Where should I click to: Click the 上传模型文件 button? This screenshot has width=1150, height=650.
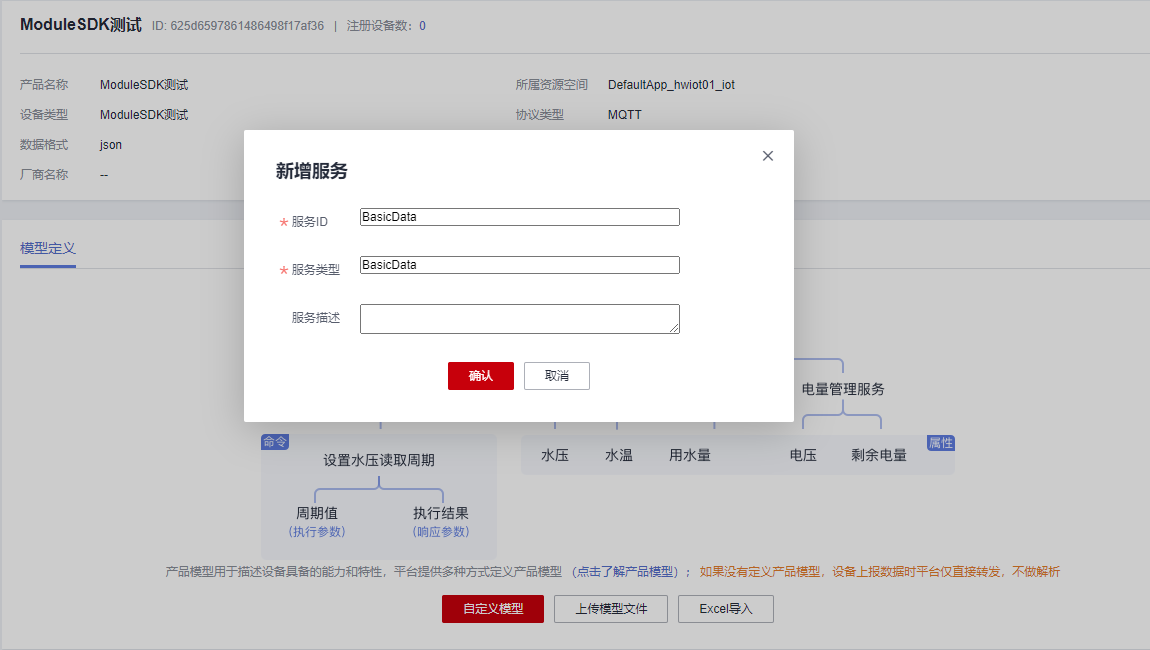click(x=610, y=608)
